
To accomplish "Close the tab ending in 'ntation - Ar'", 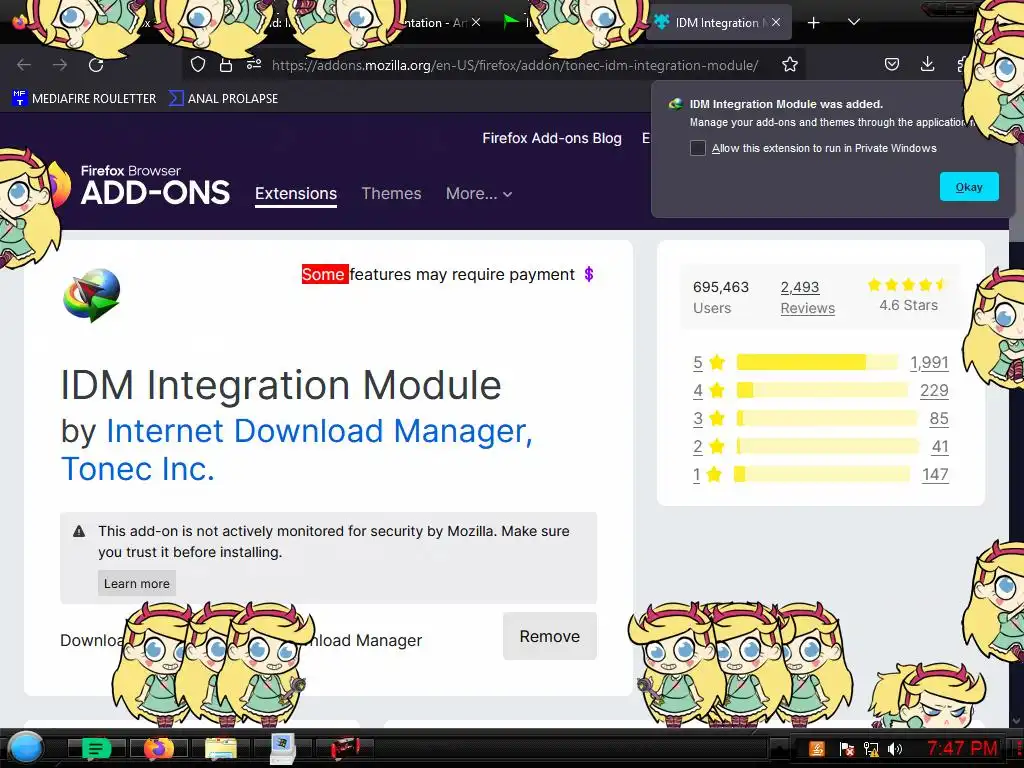I will point(476,22).
